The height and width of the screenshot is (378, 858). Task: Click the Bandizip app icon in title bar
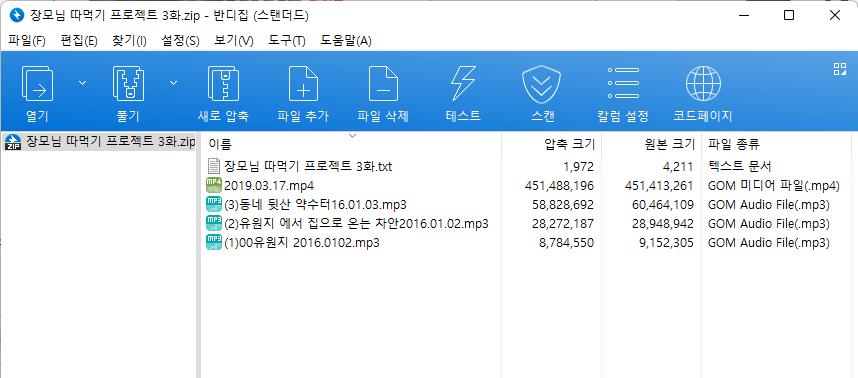16,15
